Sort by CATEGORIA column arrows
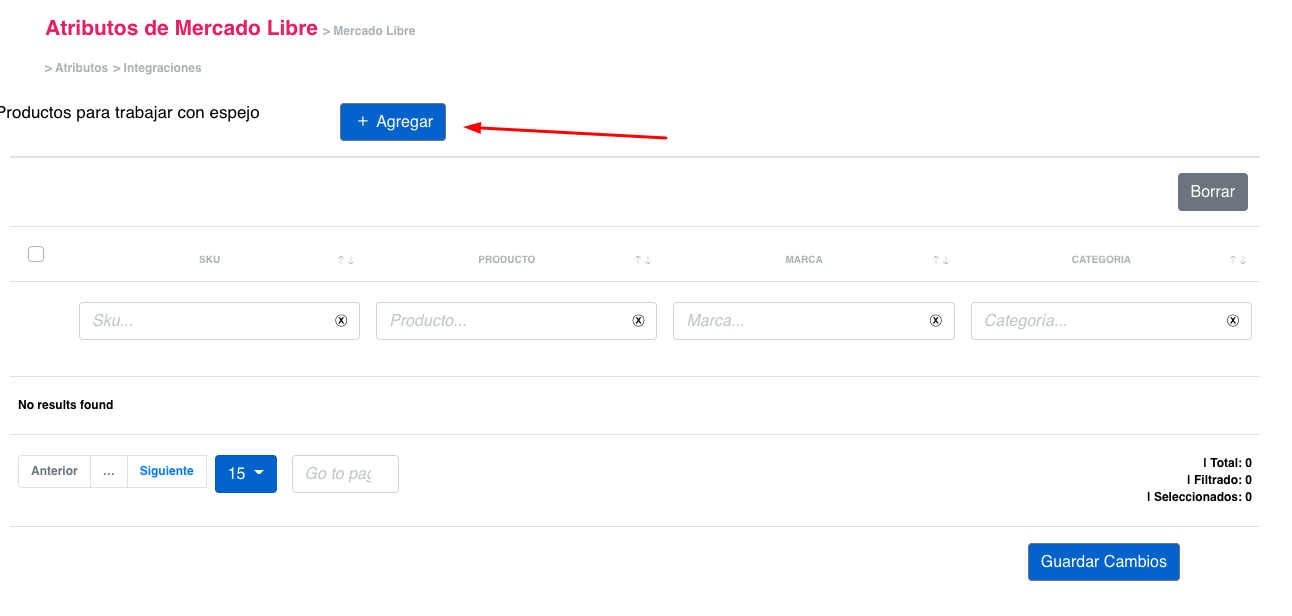Image resolution: width=1292 pixels, height=616 pixels. 1239,260
